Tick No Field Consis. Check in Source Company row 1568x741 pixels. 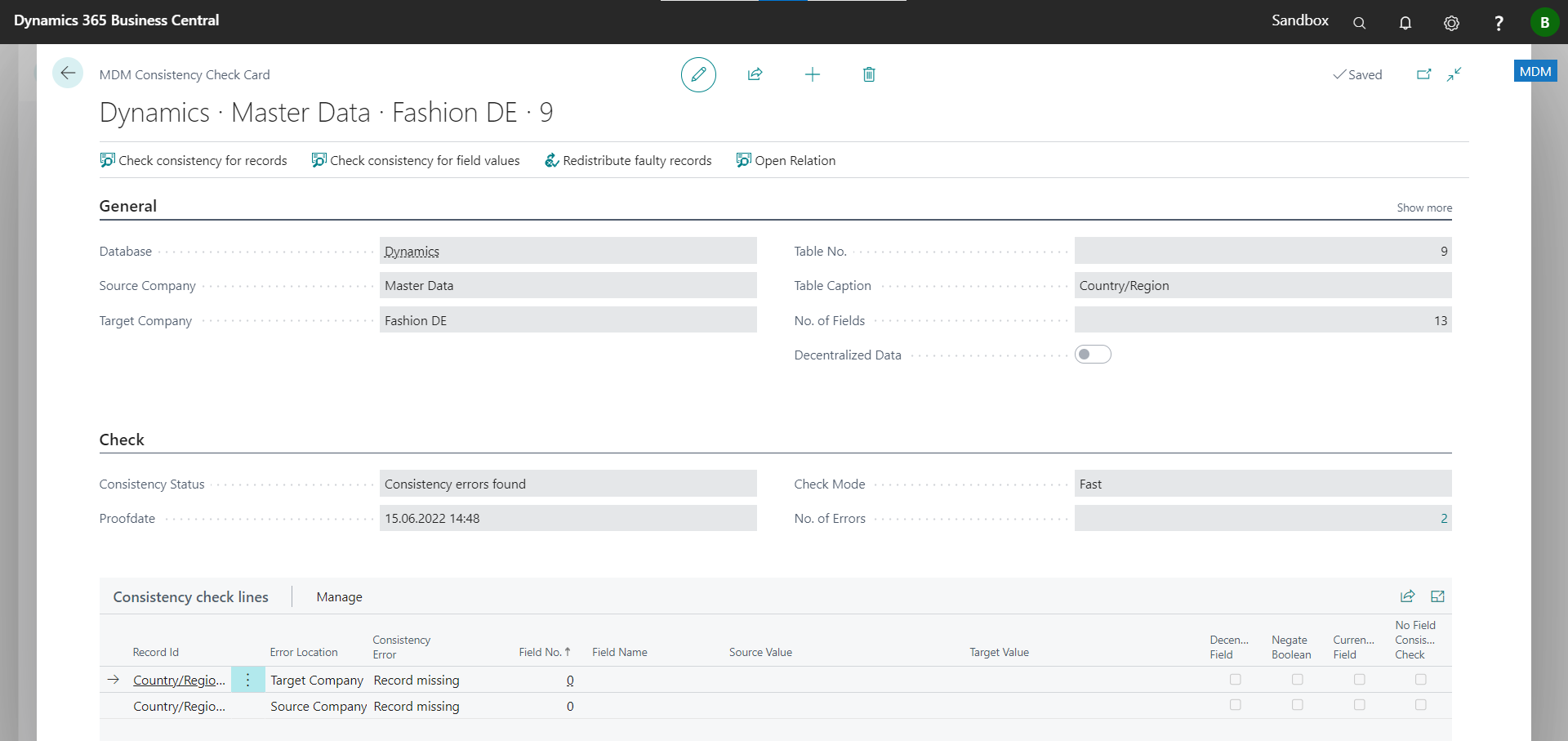pos(1421,705)
